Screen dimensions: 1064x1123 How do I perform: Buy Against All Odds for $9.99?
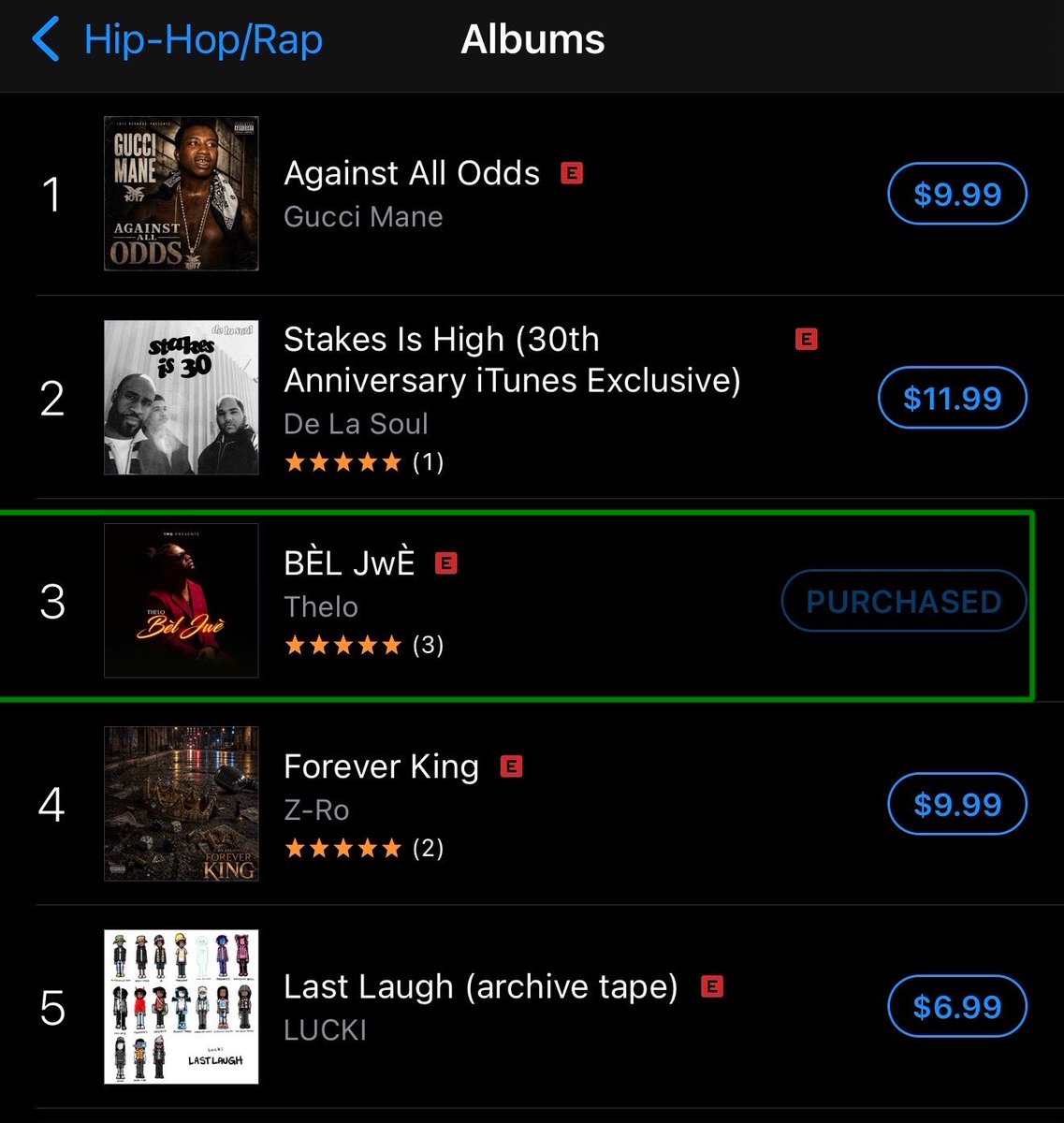[957, 195]
